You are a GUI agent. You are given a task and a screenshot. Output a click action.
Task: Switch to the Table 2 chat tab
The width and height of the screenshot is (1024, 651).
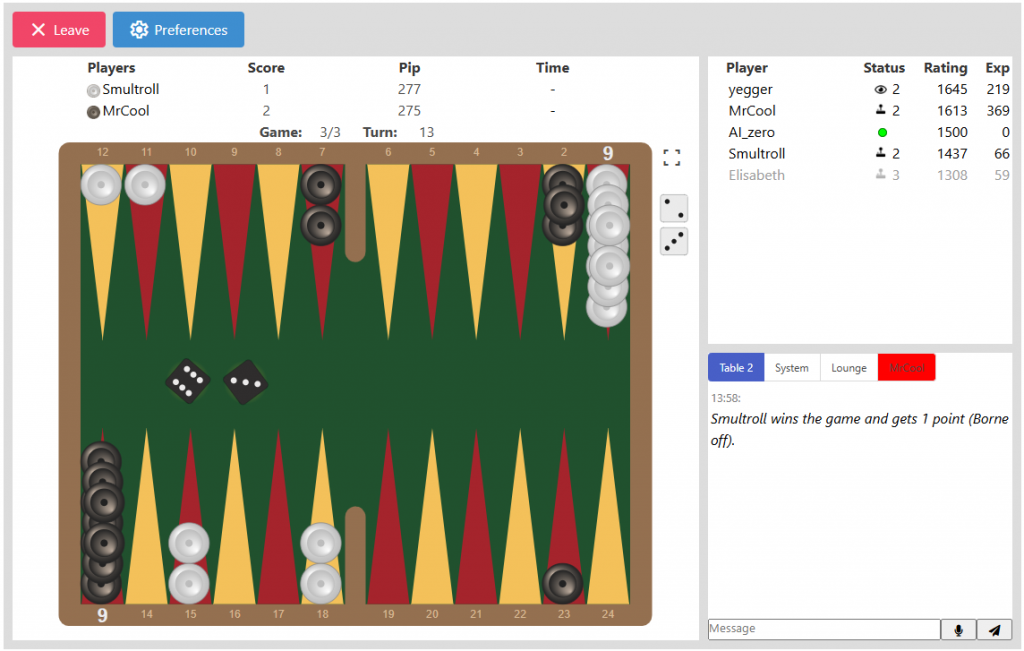tap(736, 367)
